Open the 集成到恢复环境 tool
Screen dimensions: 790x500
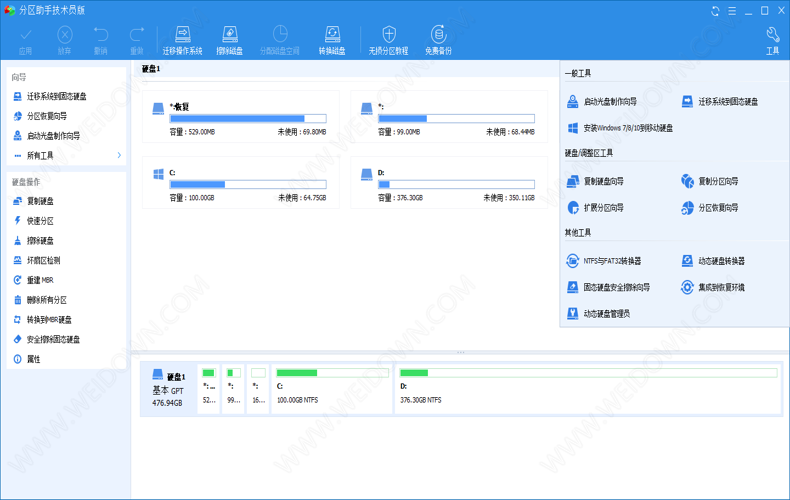pyautogui.click(x=713, y=287)
